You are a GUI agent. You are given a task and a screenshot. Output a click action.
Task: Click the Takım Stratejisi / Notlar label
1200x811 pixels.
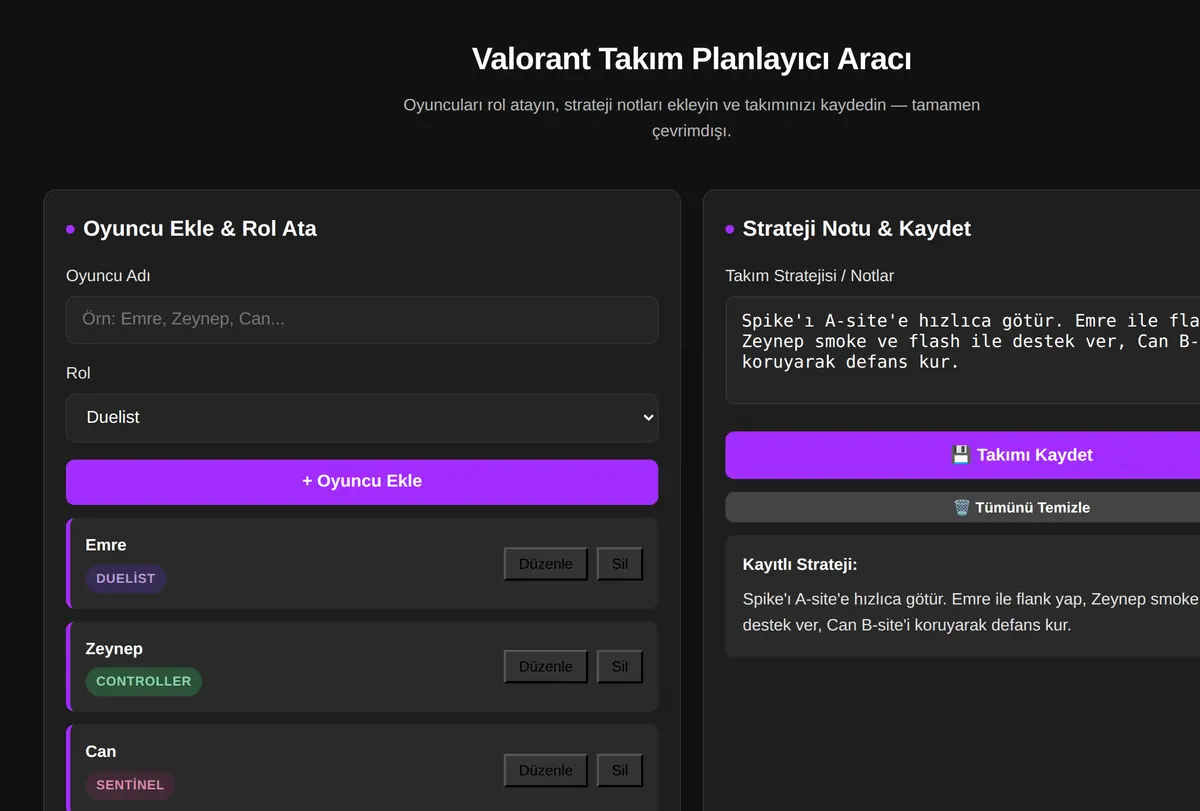point(810,276)
